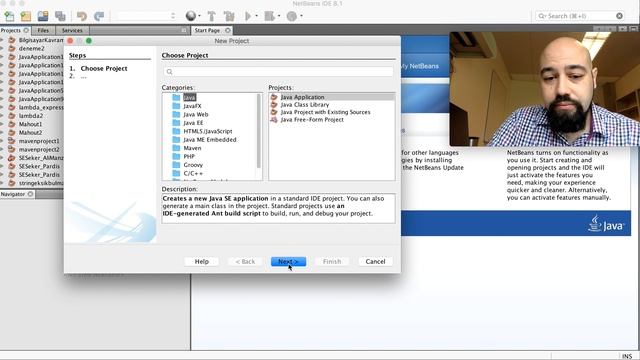Select the Projects tab
Viewport: 640px width, 360px height.
pos(11,30)
